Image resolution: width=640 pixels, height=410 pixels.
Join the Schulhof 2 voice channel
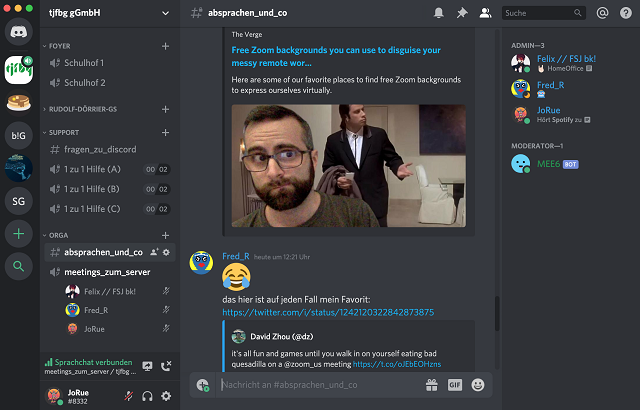pos(110,83)
